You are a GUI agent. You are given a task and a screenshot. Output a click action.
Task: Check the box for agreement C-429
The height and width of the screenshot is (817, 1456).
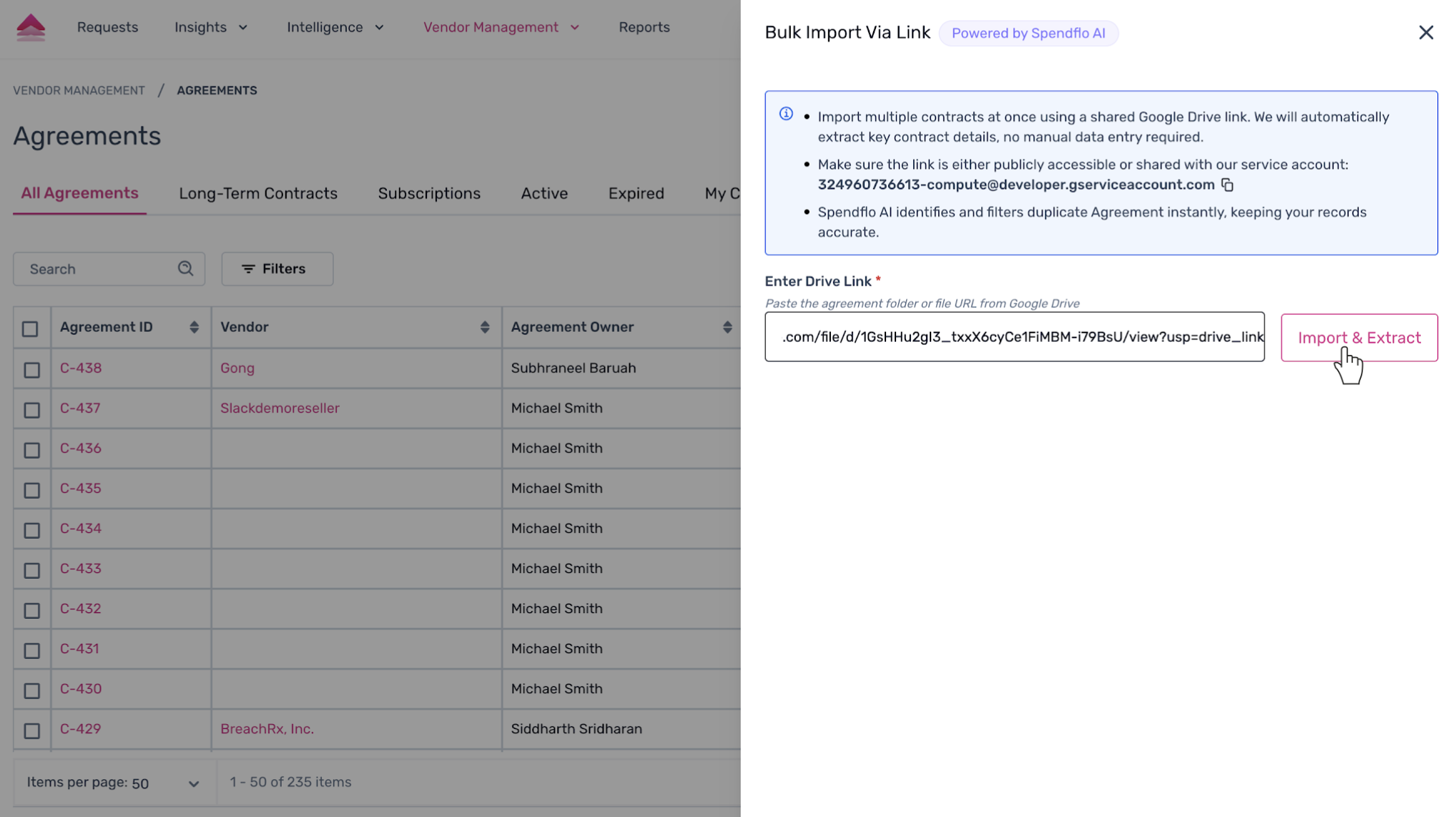[x=31, y=730]
